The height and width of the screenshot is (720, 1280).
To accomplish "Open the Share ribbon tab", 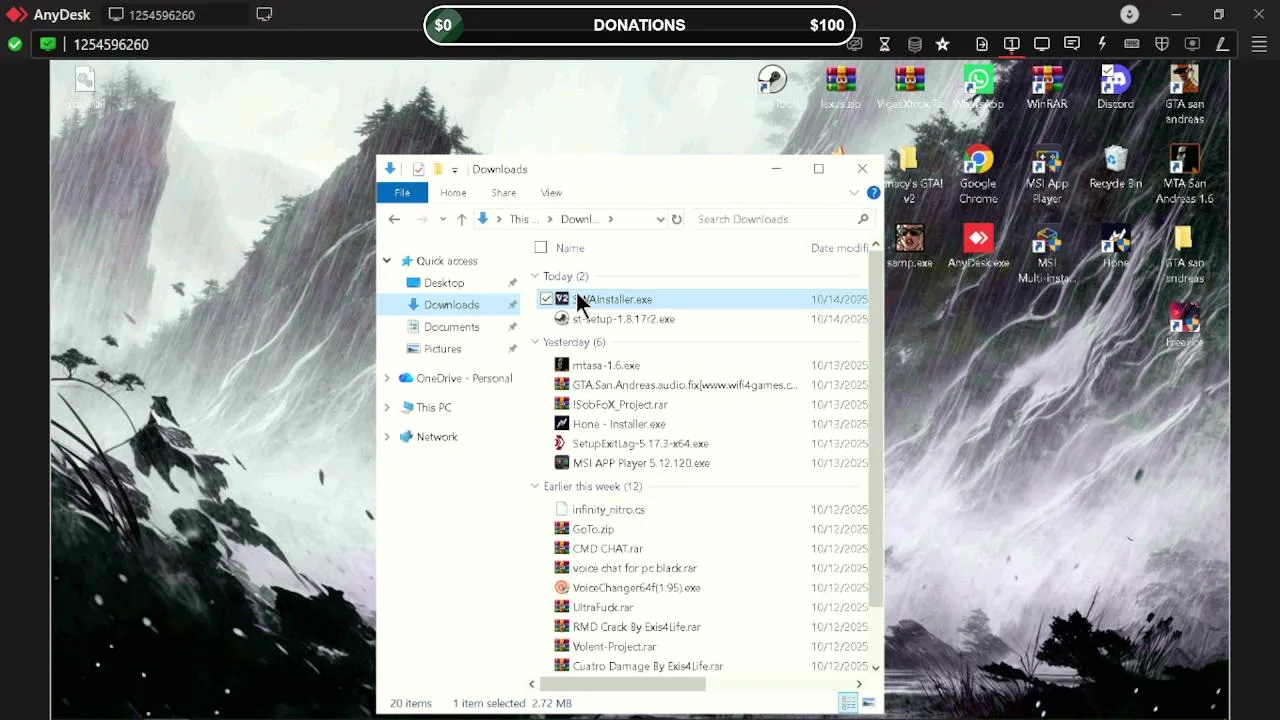I will coord(504,192).
